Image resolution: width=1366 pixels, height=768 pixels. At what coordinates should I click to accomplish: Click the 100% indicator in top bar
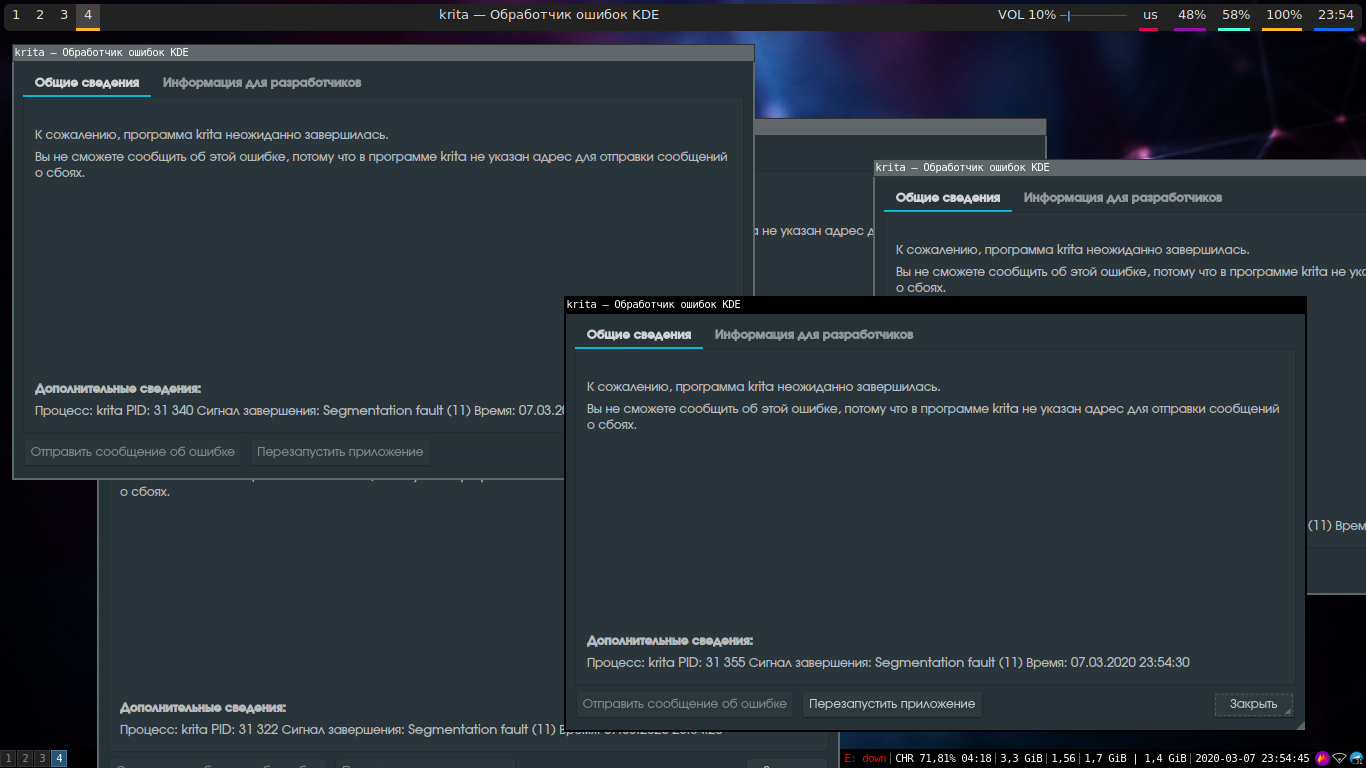point(1284,15)
